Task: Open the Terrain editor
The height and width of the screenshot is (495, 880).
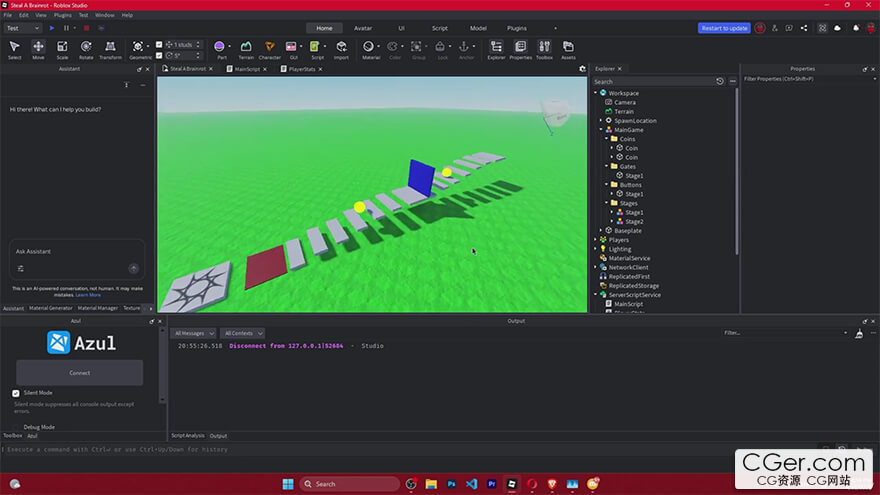Action: (246, 49)
